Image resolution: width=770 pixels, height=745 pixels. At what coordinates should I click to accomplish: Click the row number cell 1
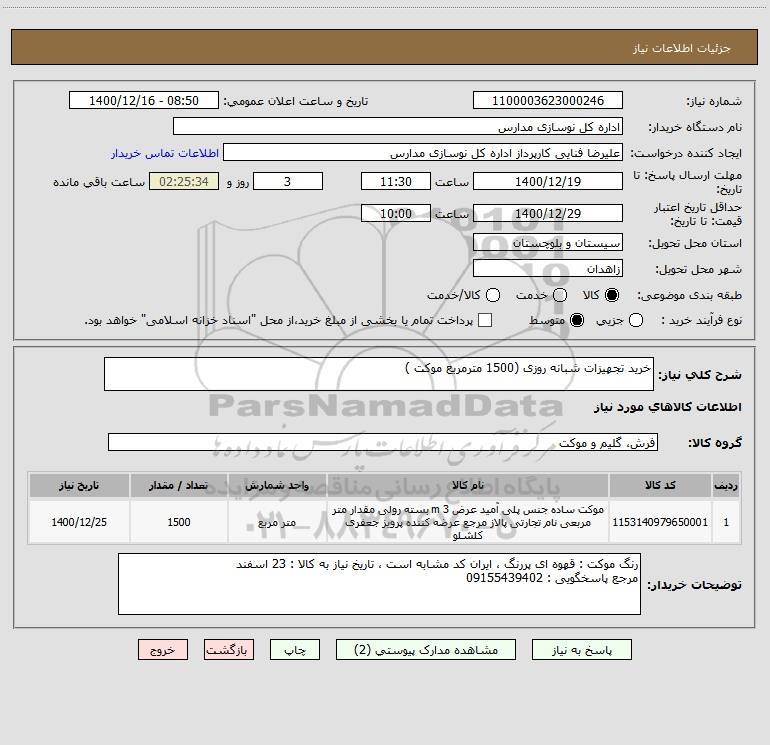pyautogui.click(x=726, y=522)
